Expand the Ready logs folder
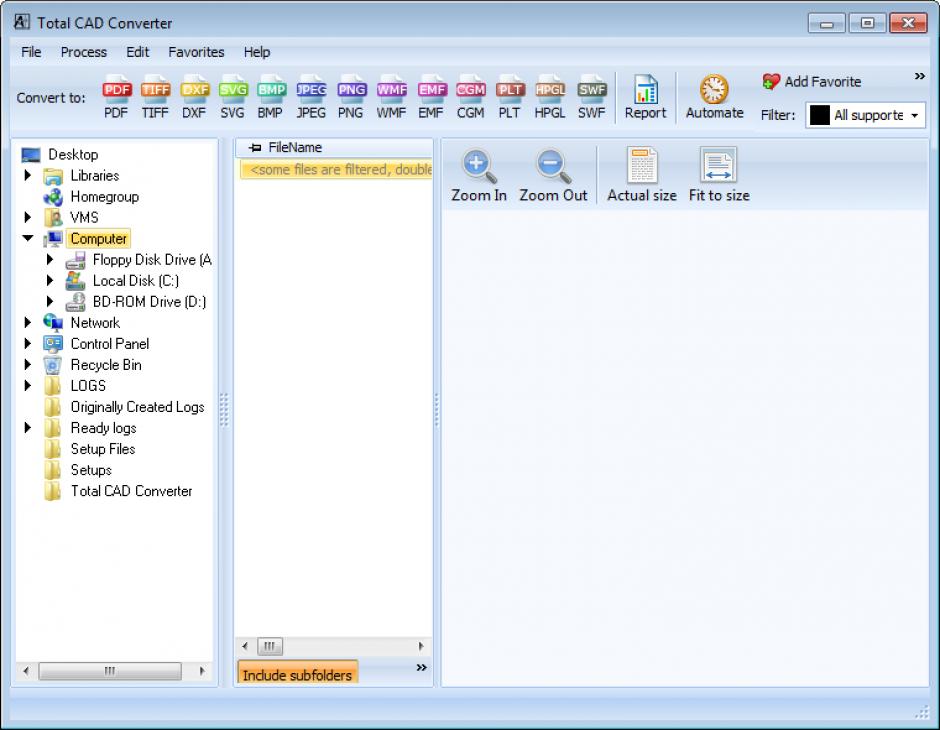 (28, 427)
